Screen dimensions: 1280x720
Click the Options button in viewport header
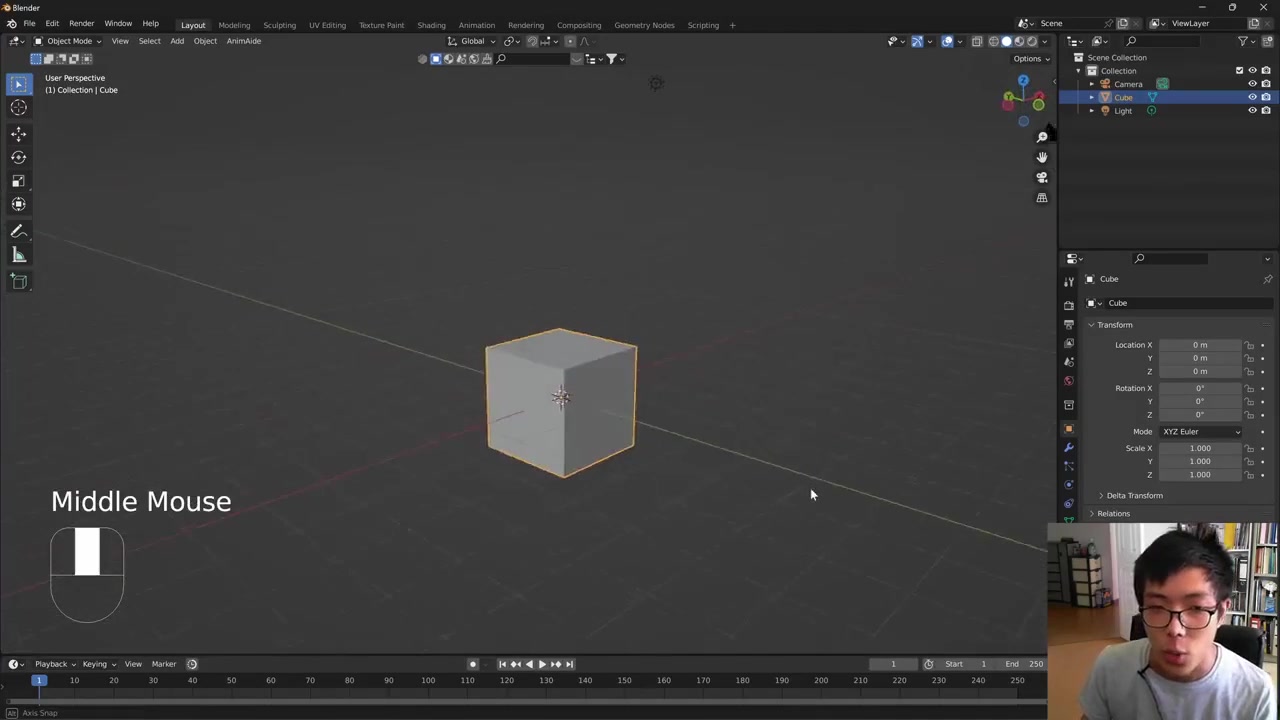pos(1030,58)
